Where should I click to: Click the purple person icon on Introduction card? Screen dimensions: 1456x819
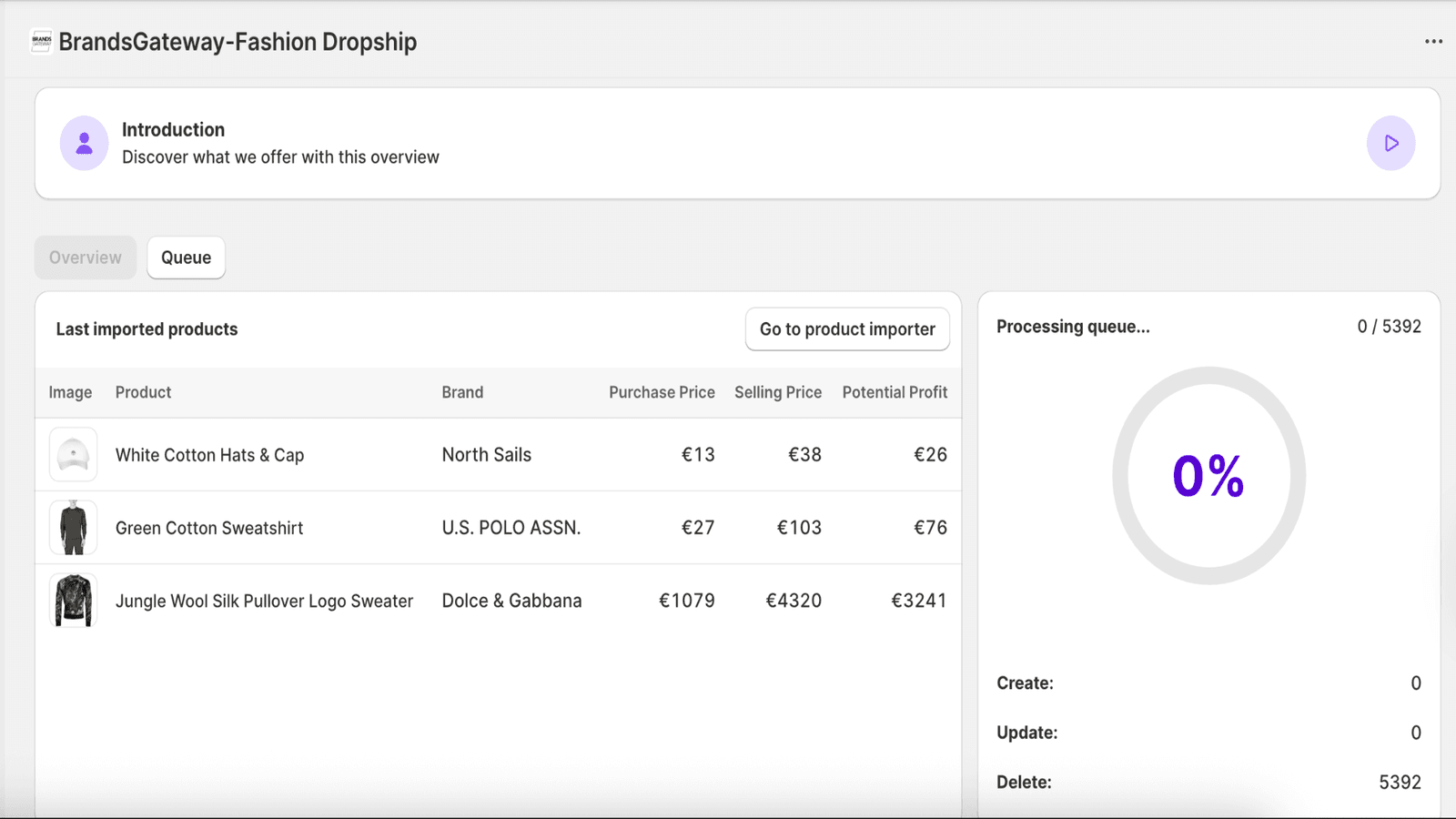[x=83, y=143]
